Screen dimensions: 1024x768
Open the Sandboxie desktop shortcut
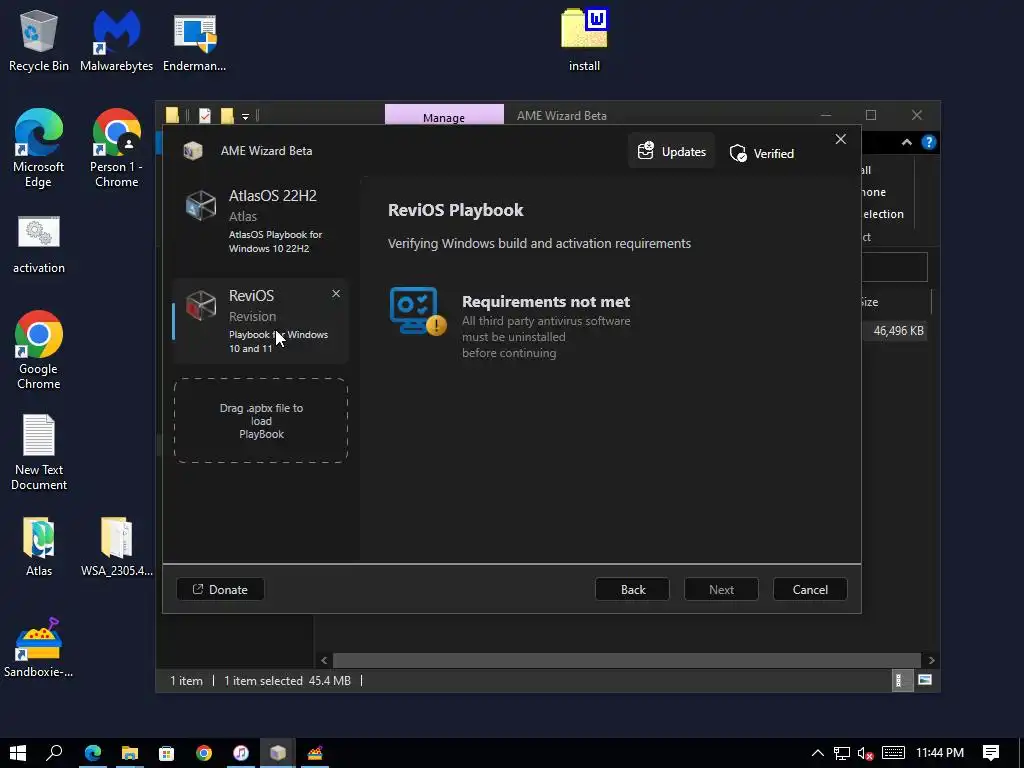[x=39, y=648]
